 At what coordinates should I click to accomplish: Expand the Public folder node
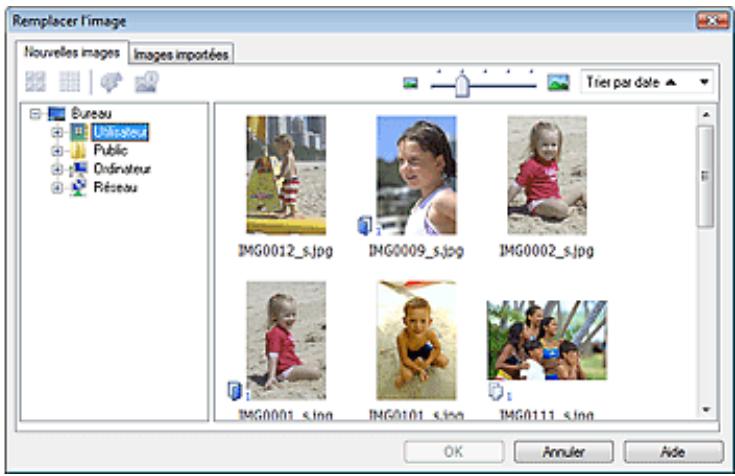pyautogui.click(x=57, y=151)
